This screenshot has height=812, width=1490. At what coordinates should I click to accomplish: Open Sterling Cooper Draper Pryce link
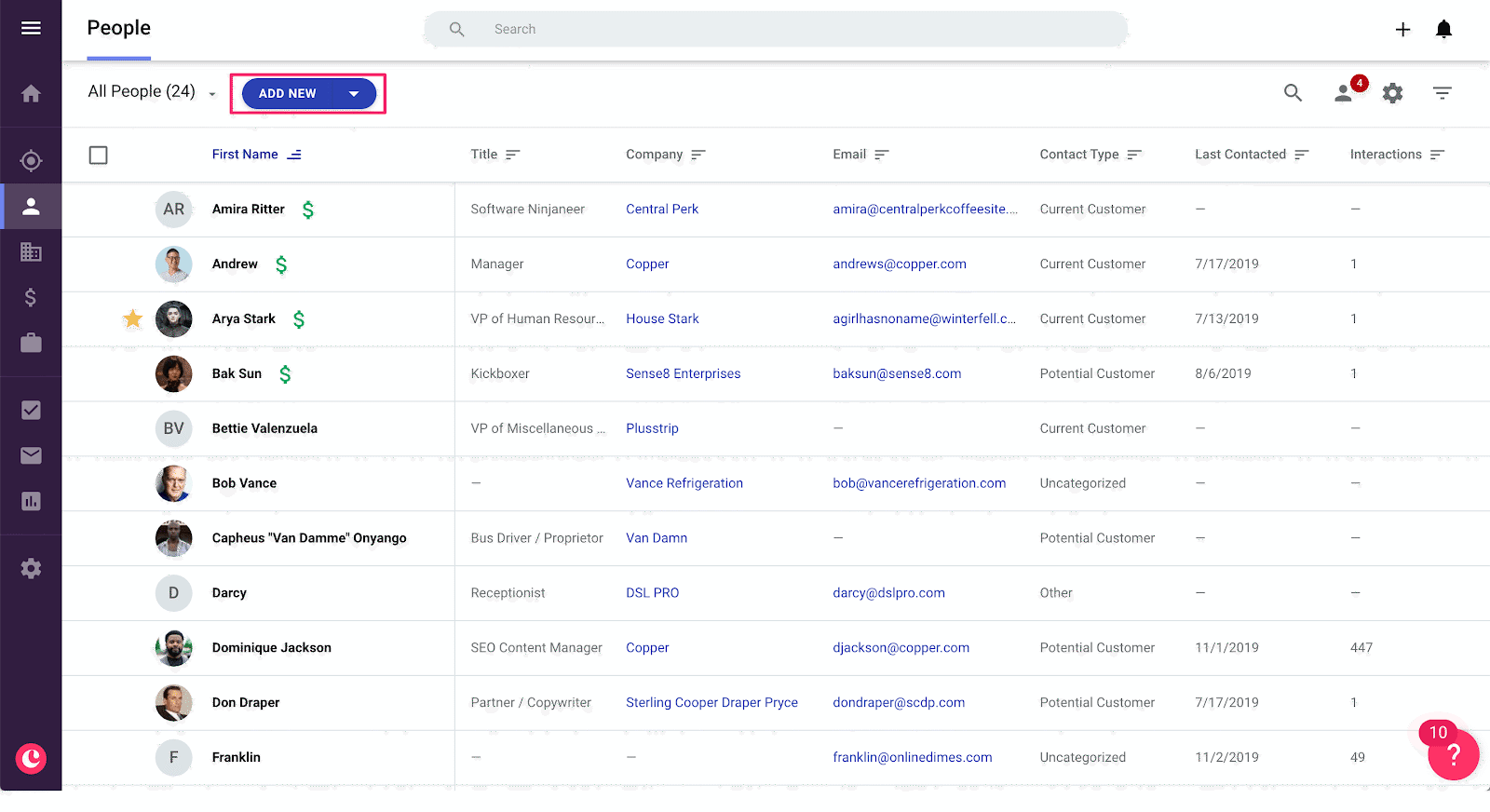[711, 703]
